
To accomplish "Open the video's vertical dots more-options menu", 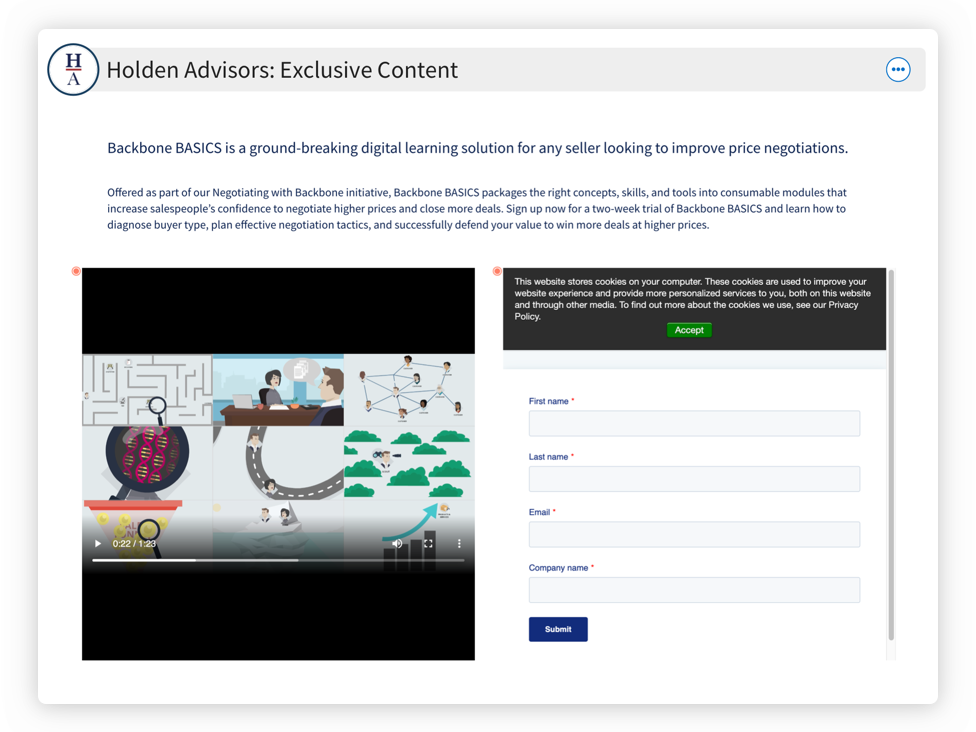I will tap(460, 543).
